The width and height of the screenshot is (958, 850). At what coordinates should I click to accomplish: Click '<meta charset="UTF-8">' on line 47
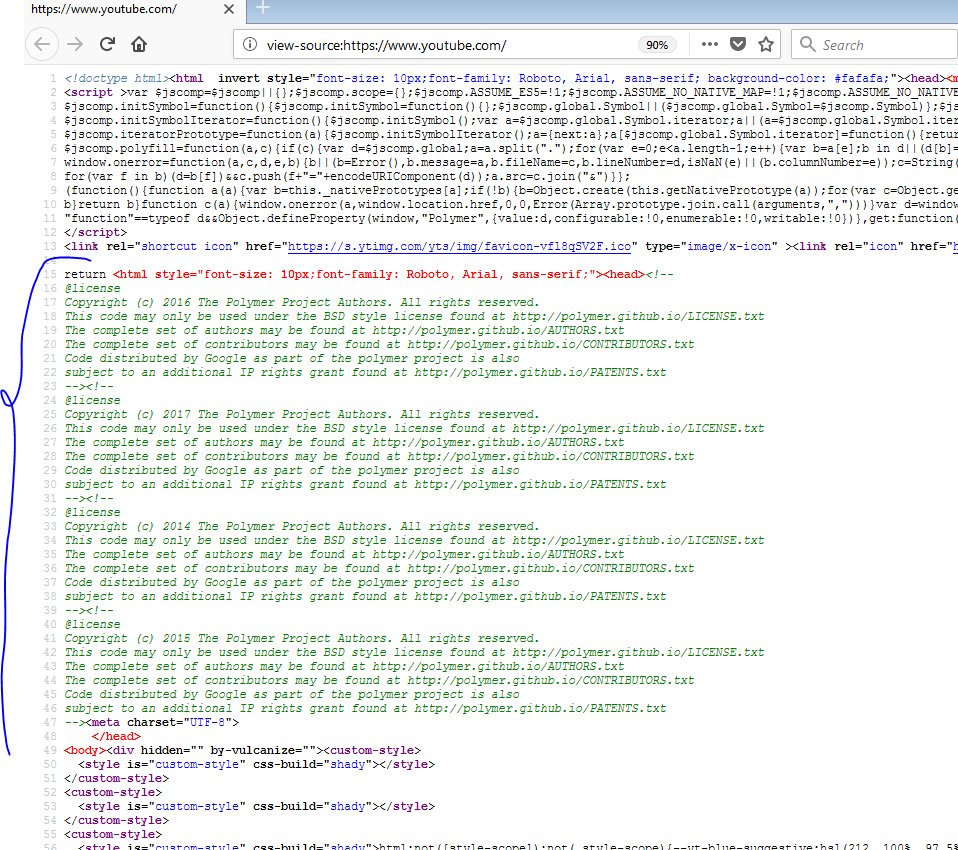(x=163, y=722)
